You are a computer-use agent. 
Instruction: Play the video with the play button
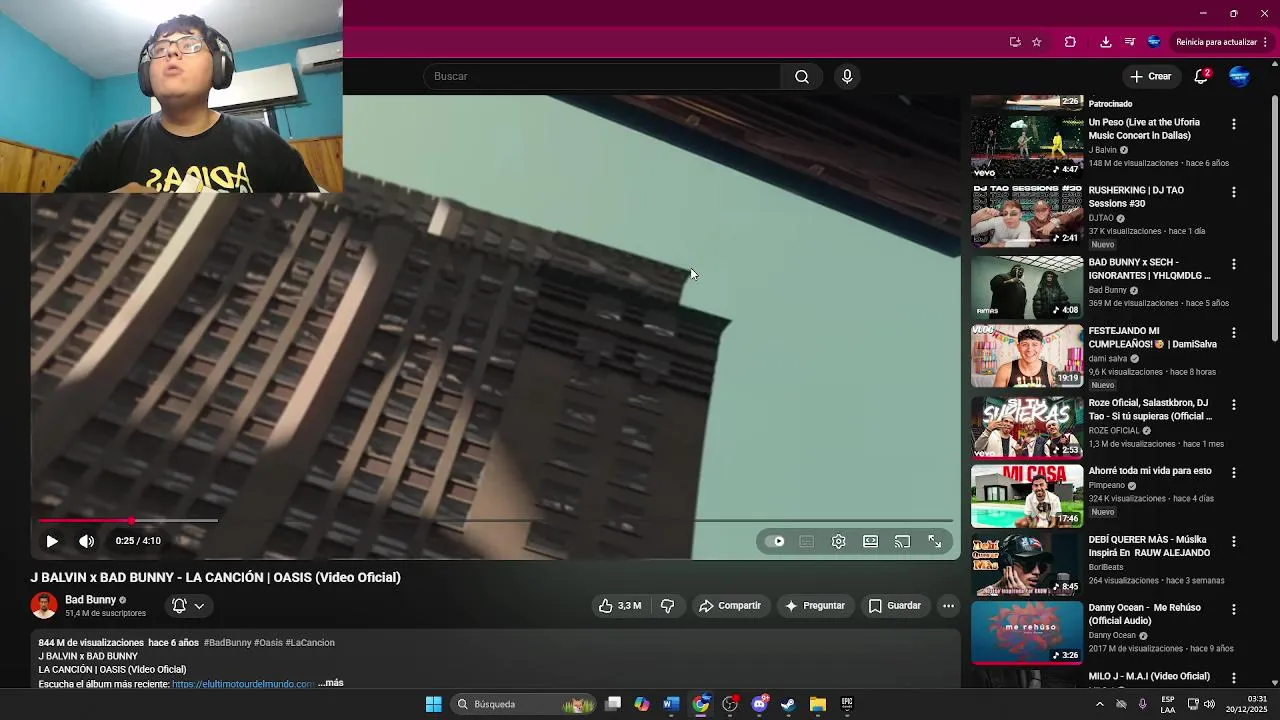tap(52, 541)
